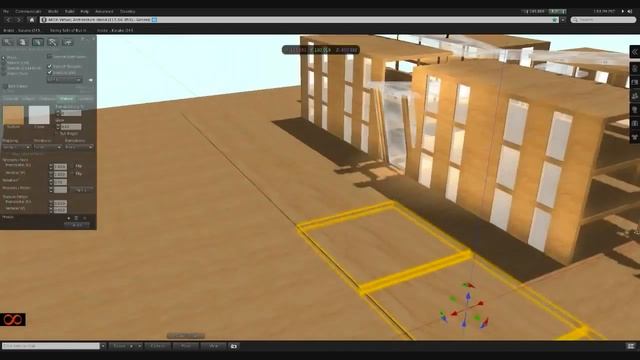Click the Home icon in navigation bar
The image size is (640, 360).
coord(32,20)
